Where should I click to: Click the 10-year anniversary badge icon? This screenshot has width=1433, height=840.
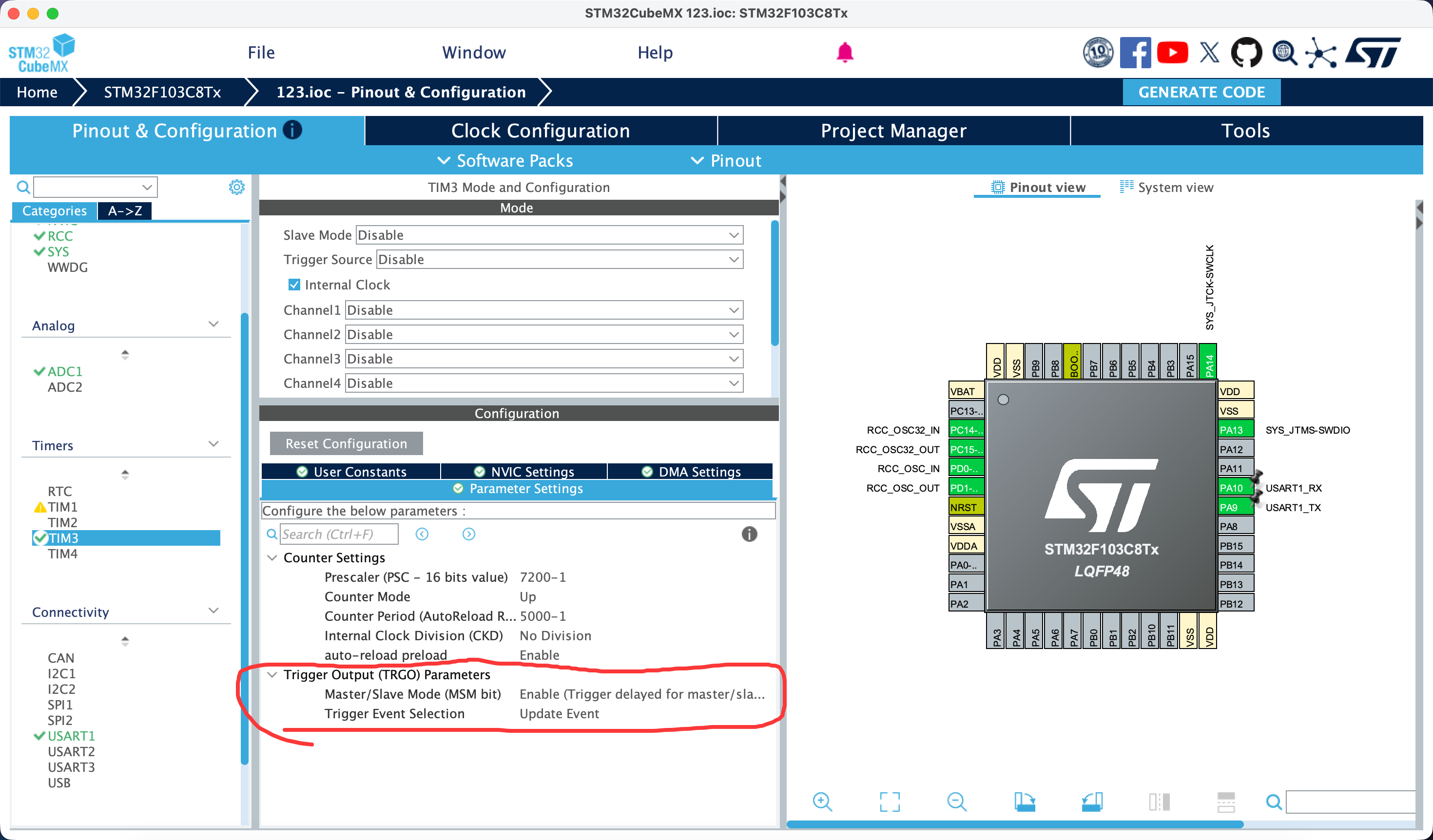point(1098,53)
